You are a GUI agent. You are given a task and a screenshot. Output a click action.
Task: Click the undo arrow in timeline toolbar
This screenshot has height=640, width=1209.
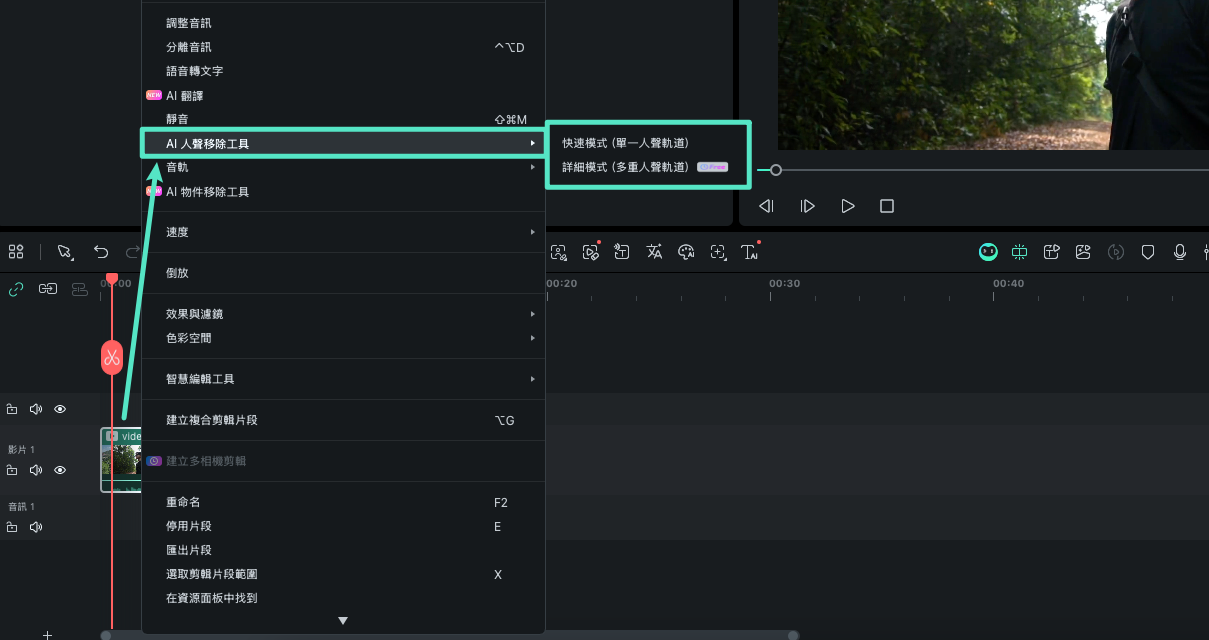[100, 252]
